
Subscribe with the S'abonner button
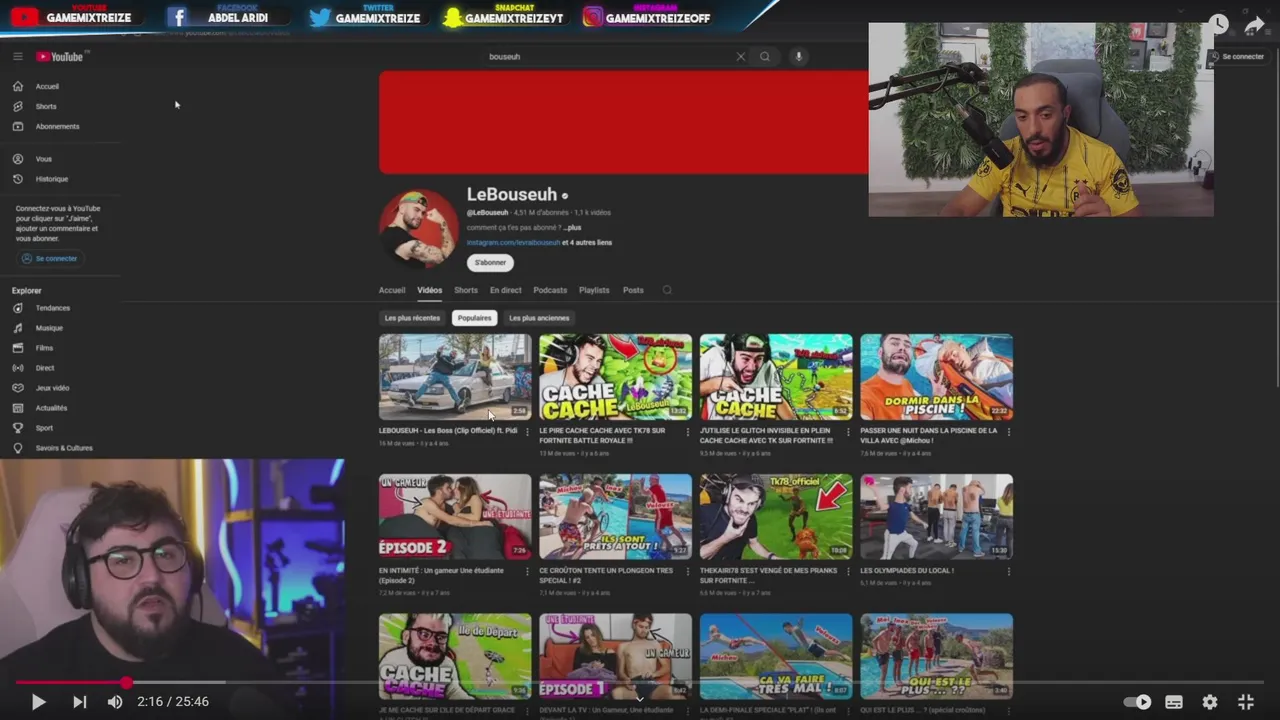click(490, 262)
